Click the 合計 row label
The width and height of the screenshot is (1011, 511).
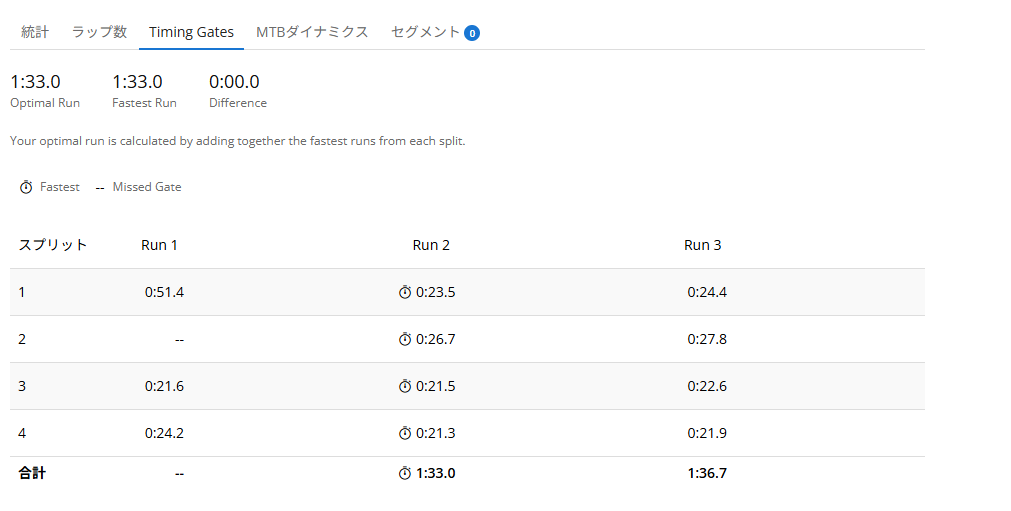coord(32,473)
